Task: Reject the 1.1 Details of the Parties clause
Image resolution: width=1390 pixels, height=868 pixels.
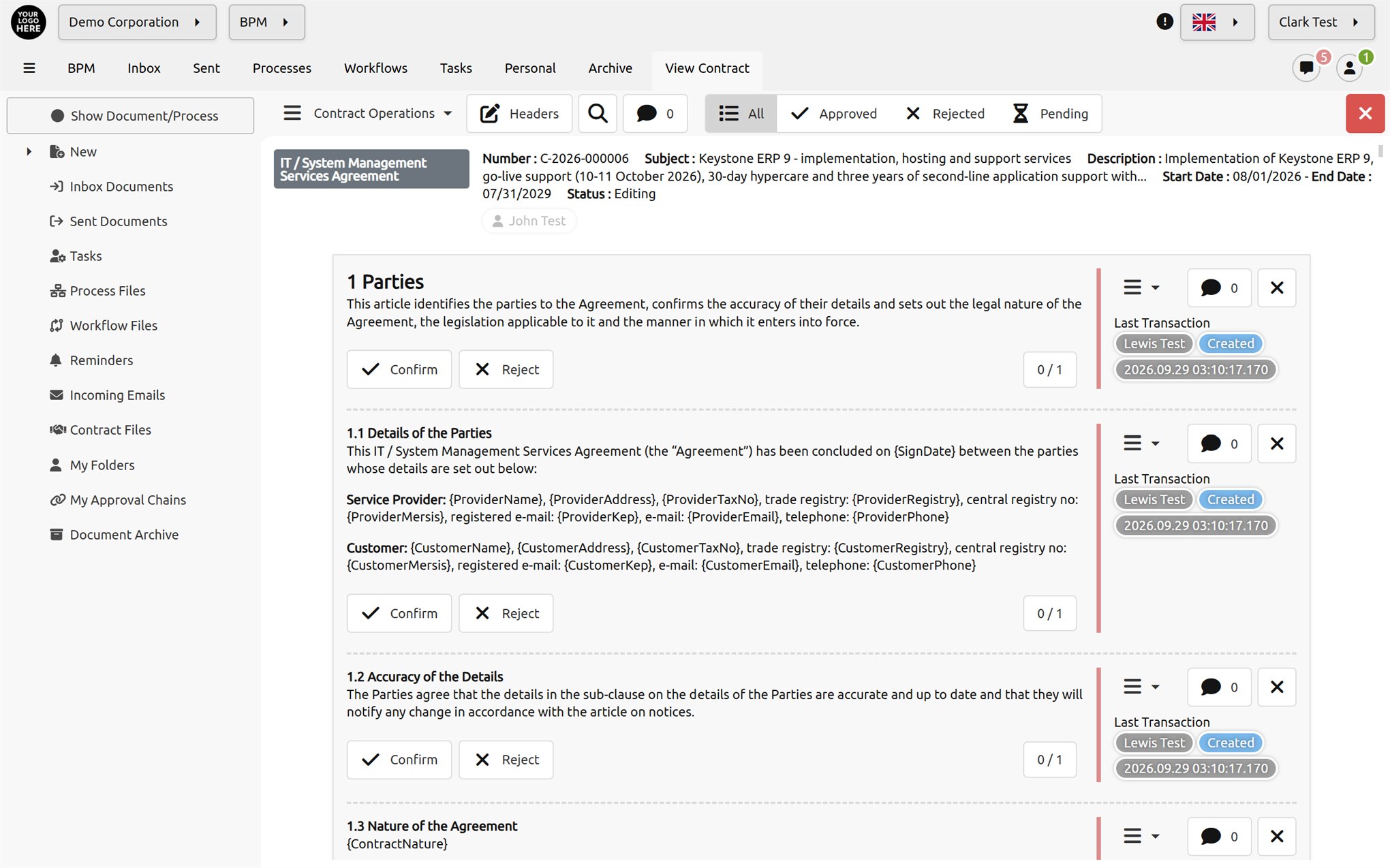Action: (506, 613)
